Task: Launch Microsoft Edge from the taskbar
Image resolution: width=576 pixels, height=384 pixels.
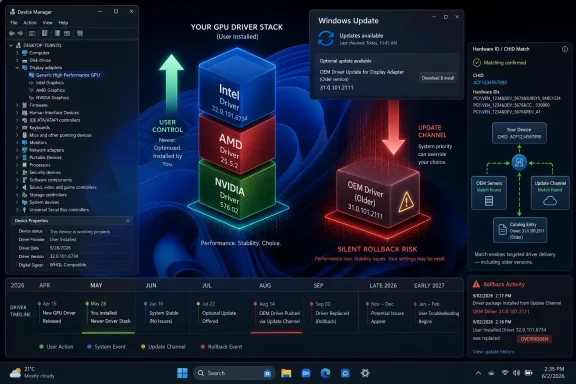Action: point(325,373)
